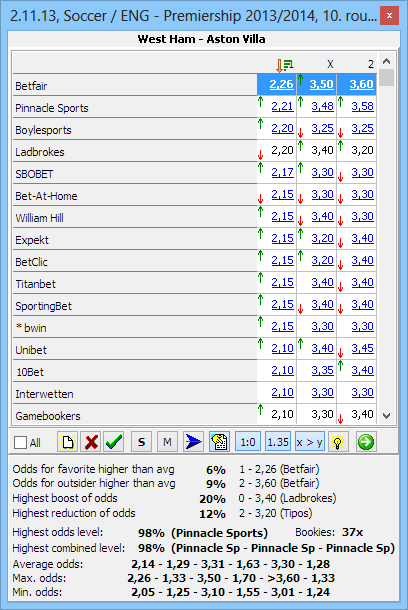Close the odds comparison window
Image resolution: width=408 pixels, height=610 pixels.
(x=389, y=16)
